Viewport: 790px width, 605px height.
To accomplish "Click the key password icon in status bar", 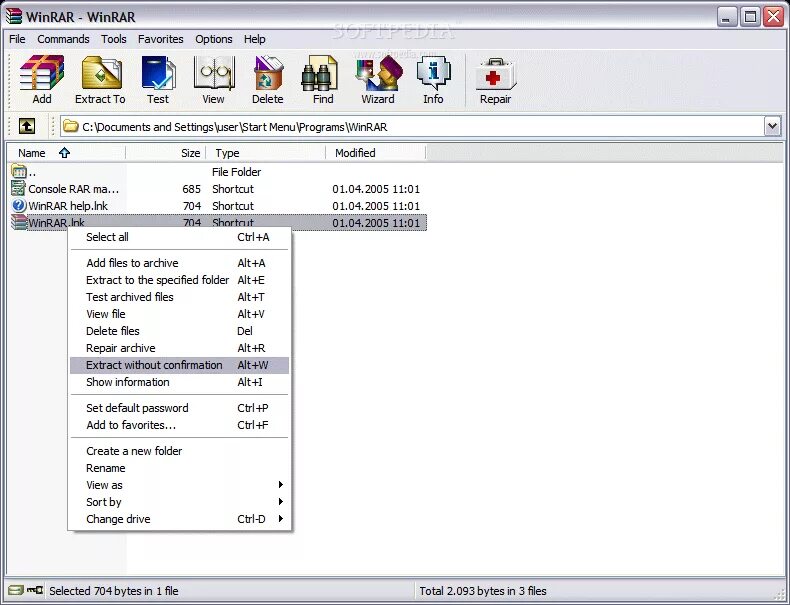I will (35, 590).
